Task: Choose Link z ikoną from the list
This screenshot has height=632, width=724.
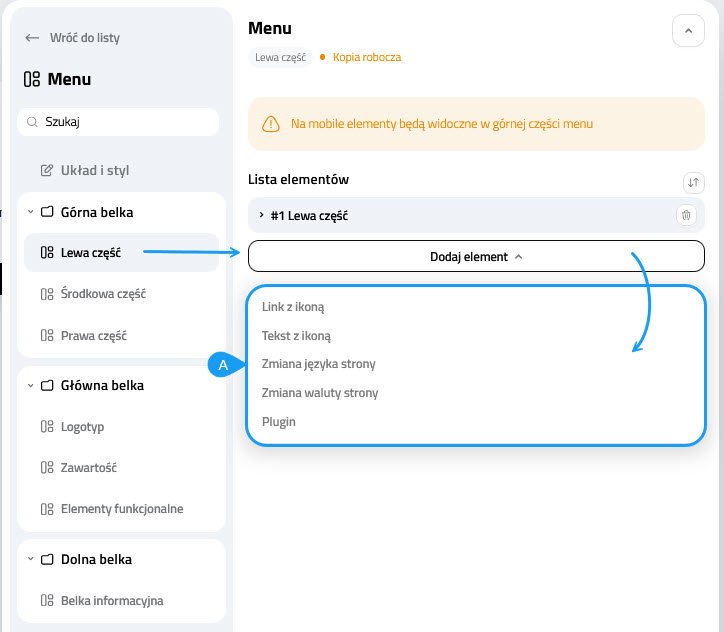Action: click(293, 307)
